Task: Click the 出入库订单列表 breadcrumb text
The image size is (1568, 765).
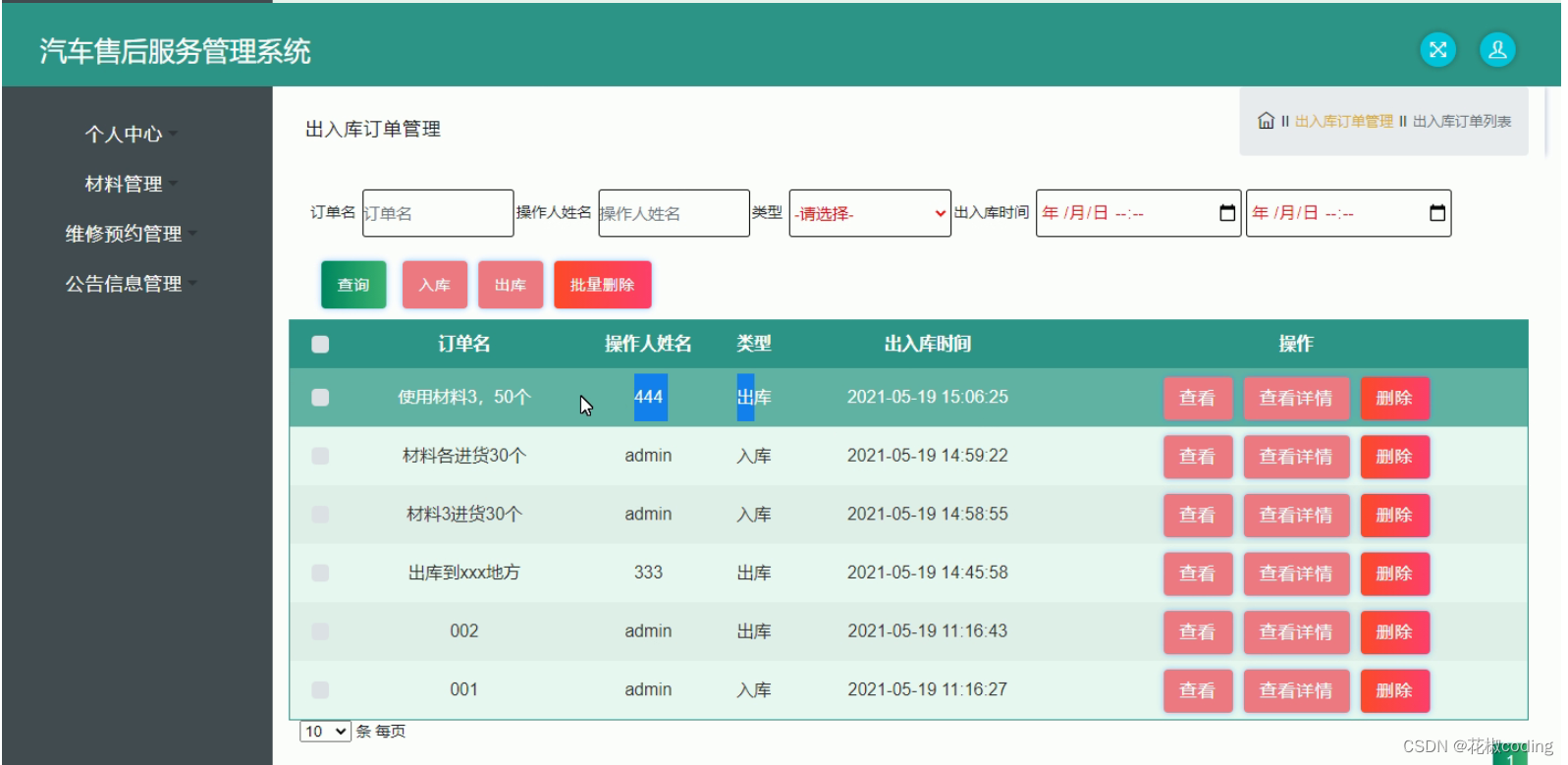Action: click(1462, 121)
